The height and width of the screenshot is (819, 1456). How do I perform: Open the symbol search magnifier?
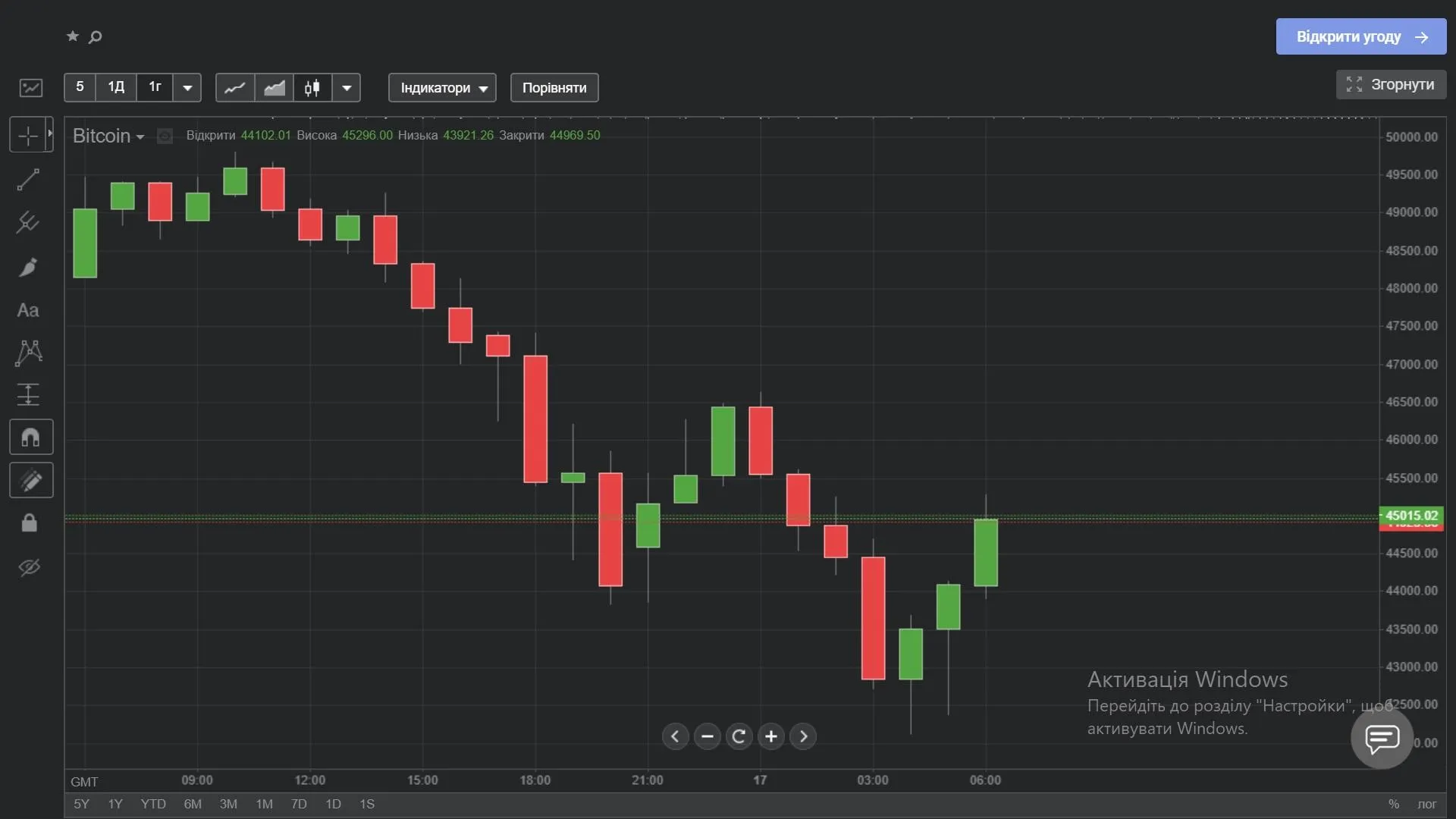(95, 36)
